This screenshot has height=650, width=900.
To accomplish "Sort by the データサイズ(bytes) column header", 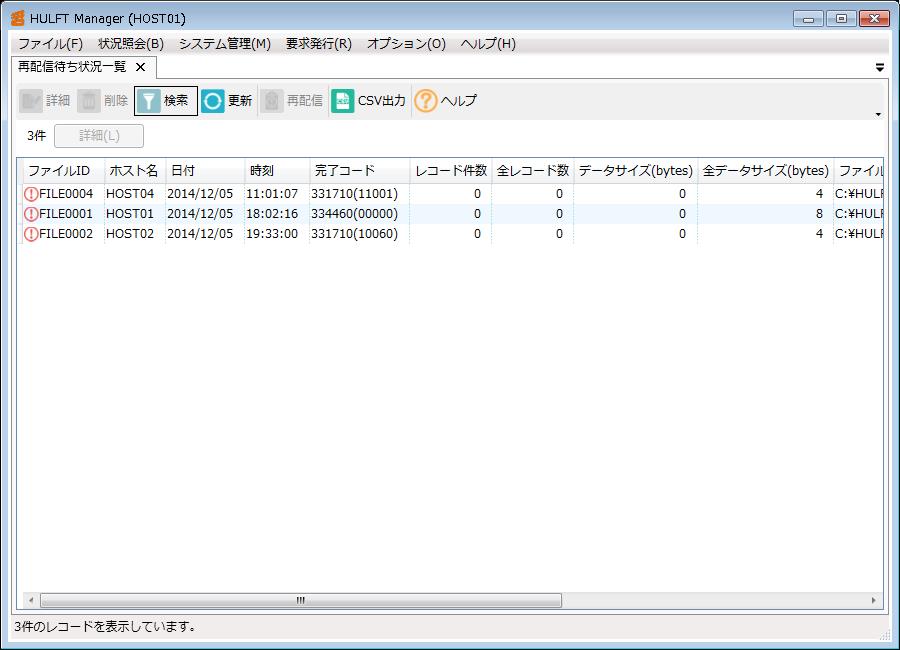I will (635, 171).
